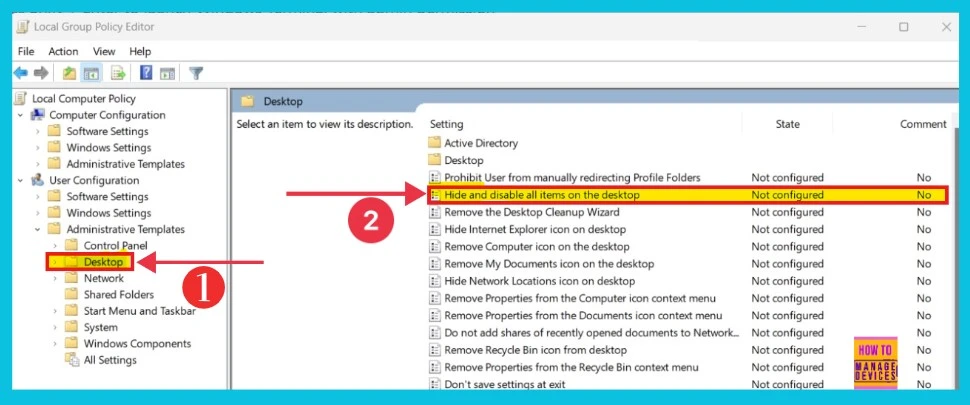Click the Control Panel folder icon
The width and height of the screenshot is (970, 405).
(72, 245)
